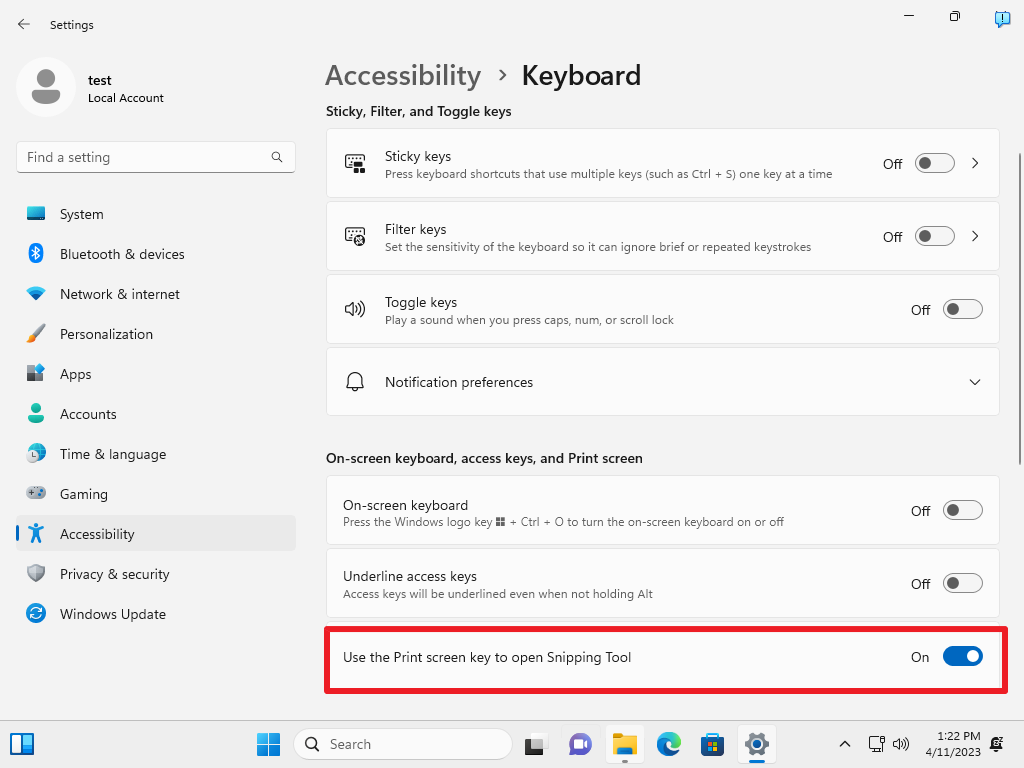This screenshot has width=1024, height=768.
Task: Open Sticky keys detail page via chevron
Action: point(975,163)
